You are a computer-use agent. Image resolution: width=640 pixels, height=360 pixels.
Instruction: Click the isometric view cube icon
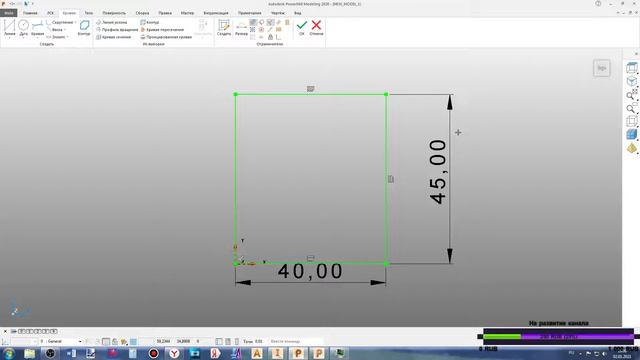tap(631, 81)
